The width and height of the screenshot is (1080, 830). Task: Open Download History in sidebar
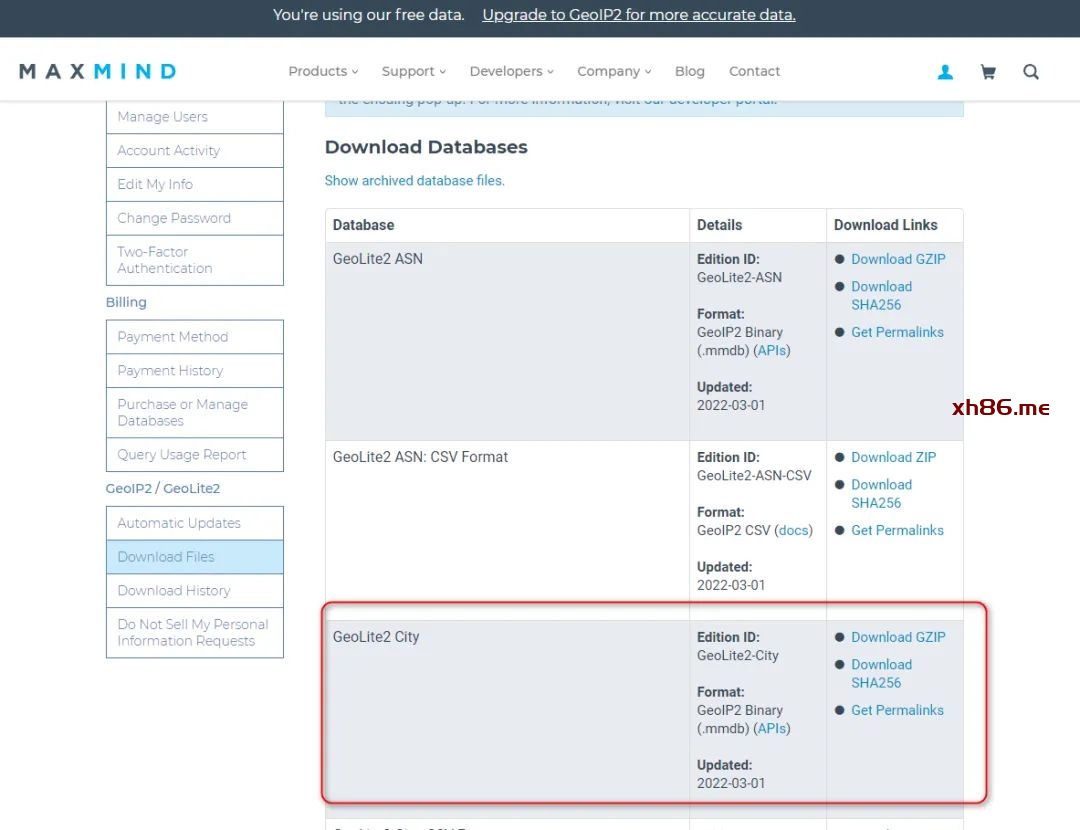pos(174,591)
